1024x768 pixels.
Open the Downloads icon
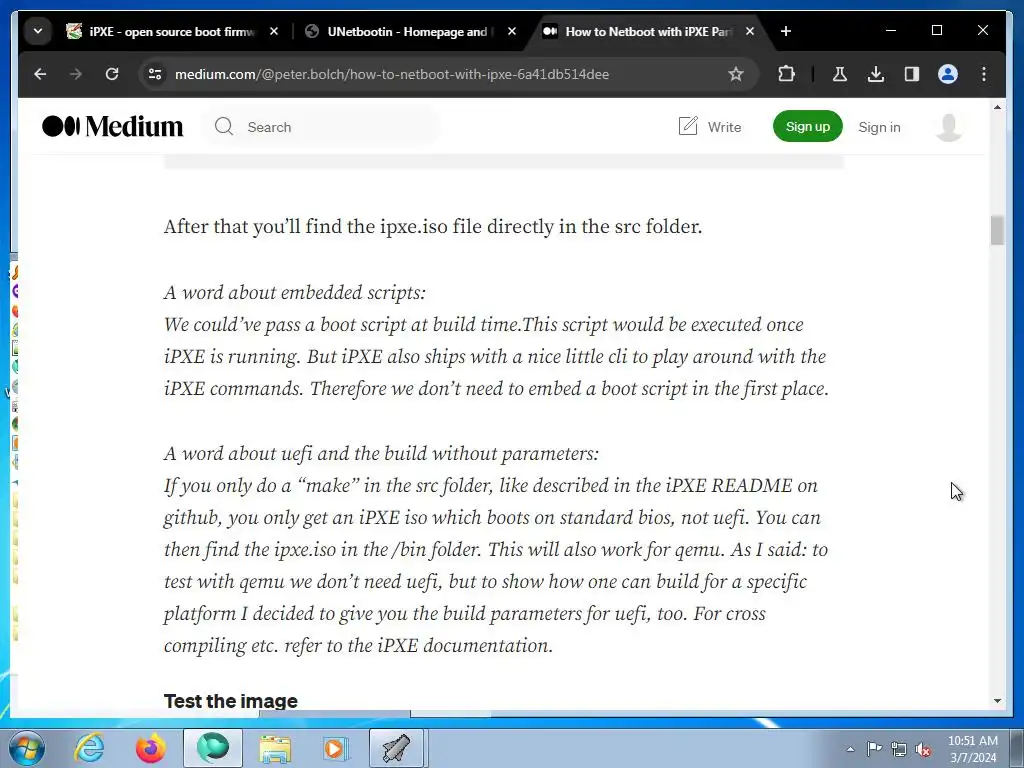(876, 74)
